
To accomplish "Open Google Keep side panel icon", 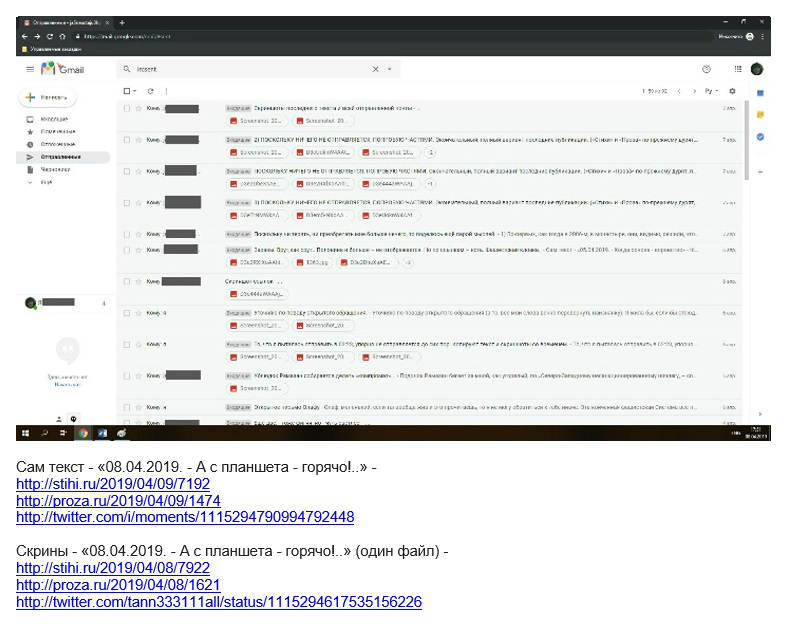I will tap(760, 115).
